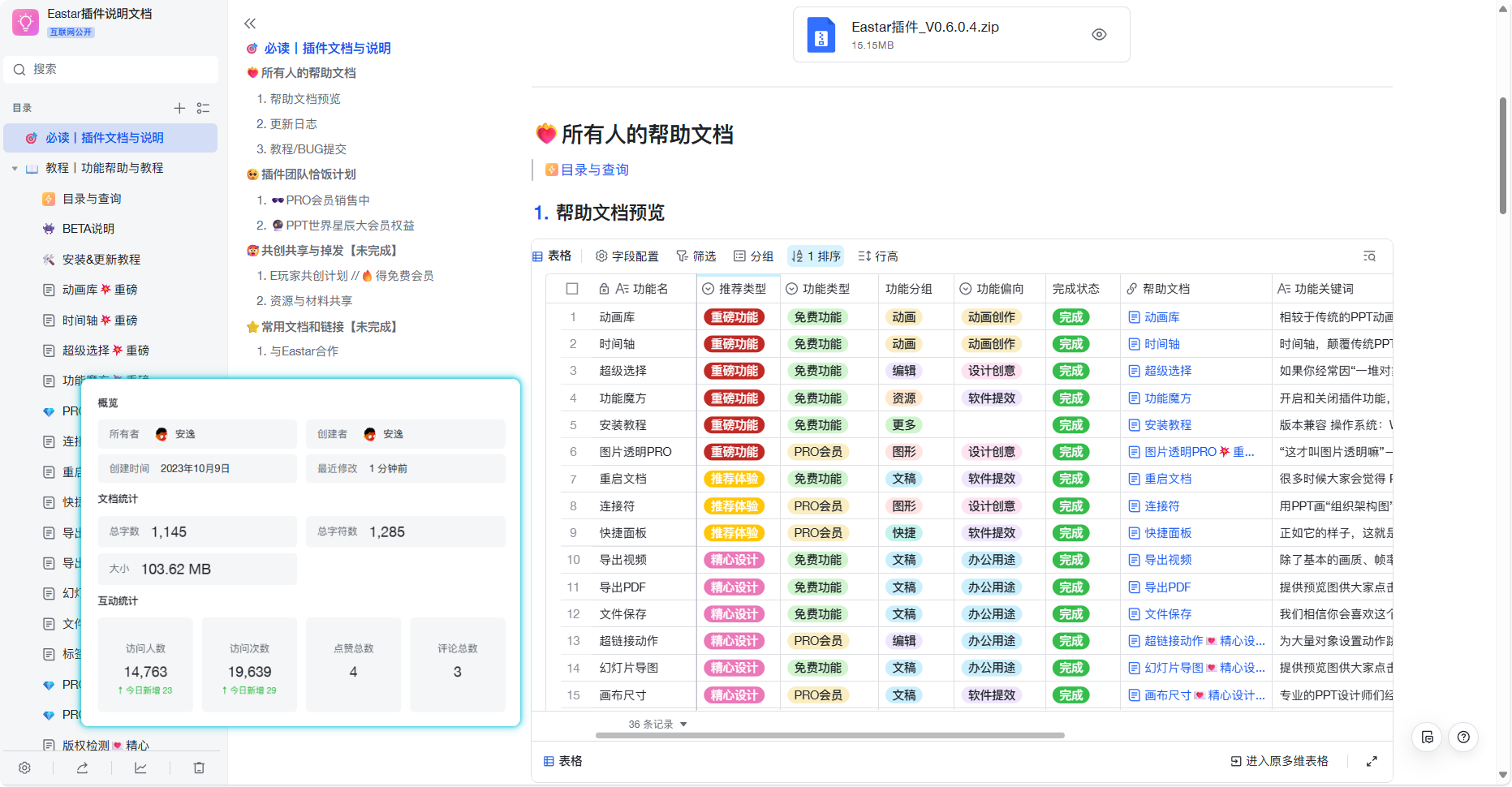Jump to 帮助文档预览 outline entry

pos(305,99)
